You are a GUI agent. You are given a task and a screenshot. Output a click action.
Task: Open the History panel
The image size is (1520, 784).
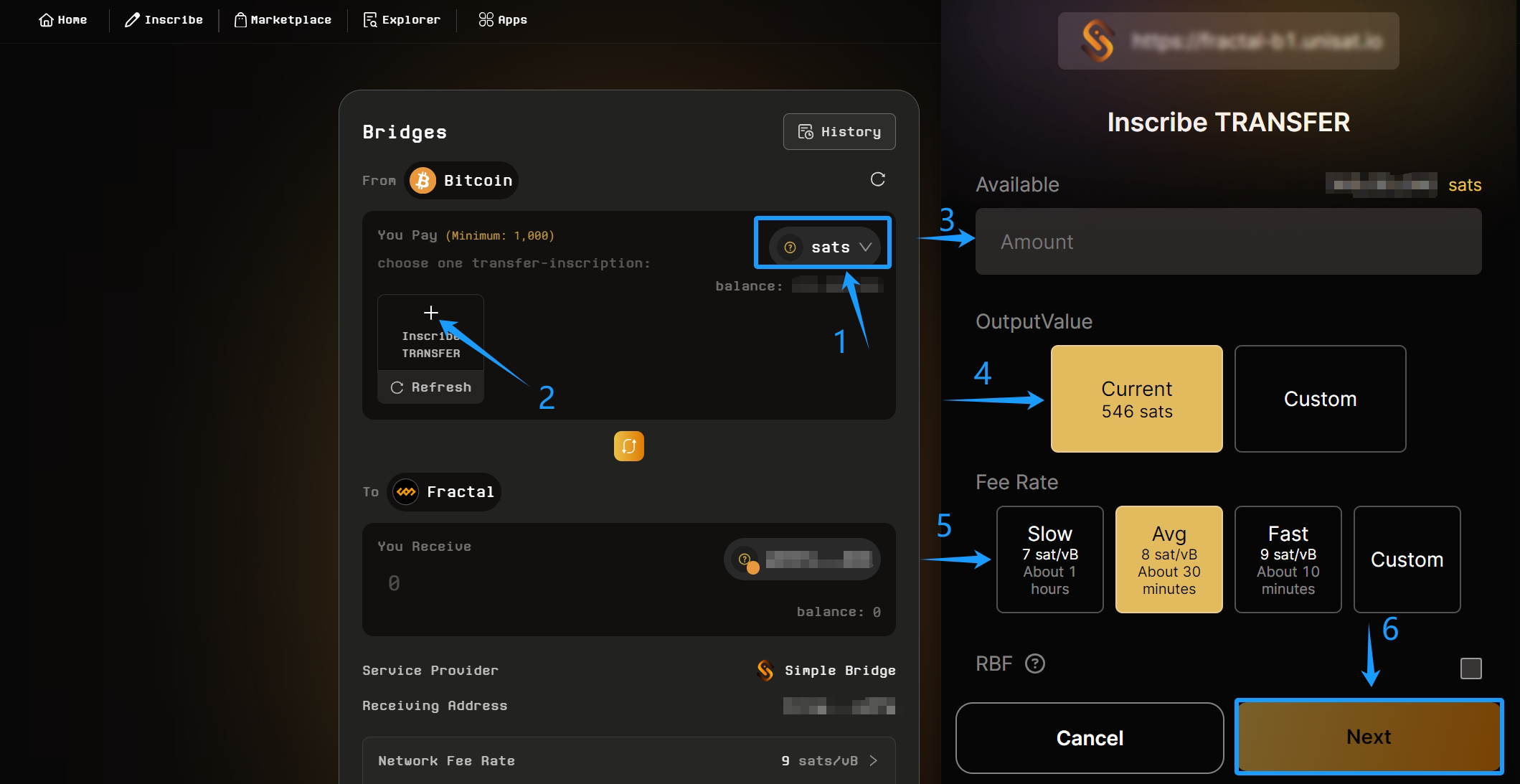coord(839,132)
